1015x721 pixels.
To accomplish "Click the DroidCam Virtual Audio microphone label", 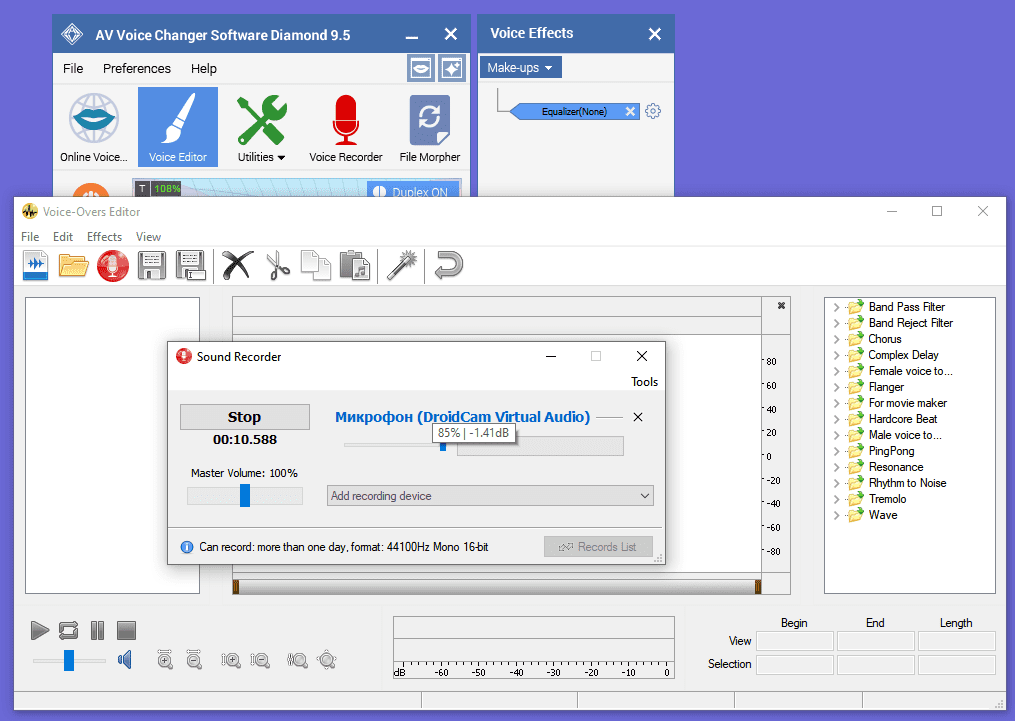I will coord(462,417).
